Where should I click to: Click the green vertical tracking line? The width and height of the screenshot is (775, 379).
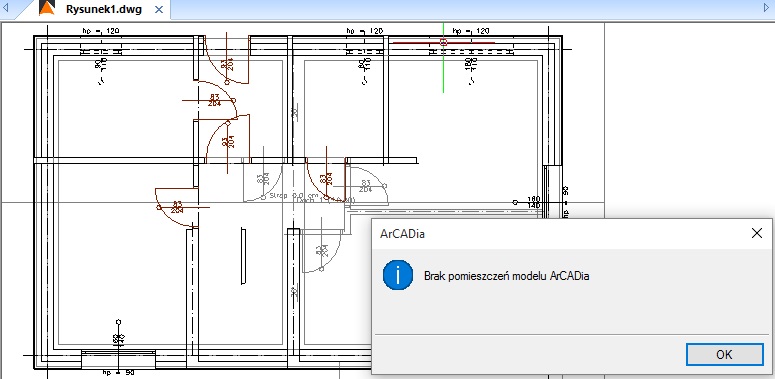443,69
